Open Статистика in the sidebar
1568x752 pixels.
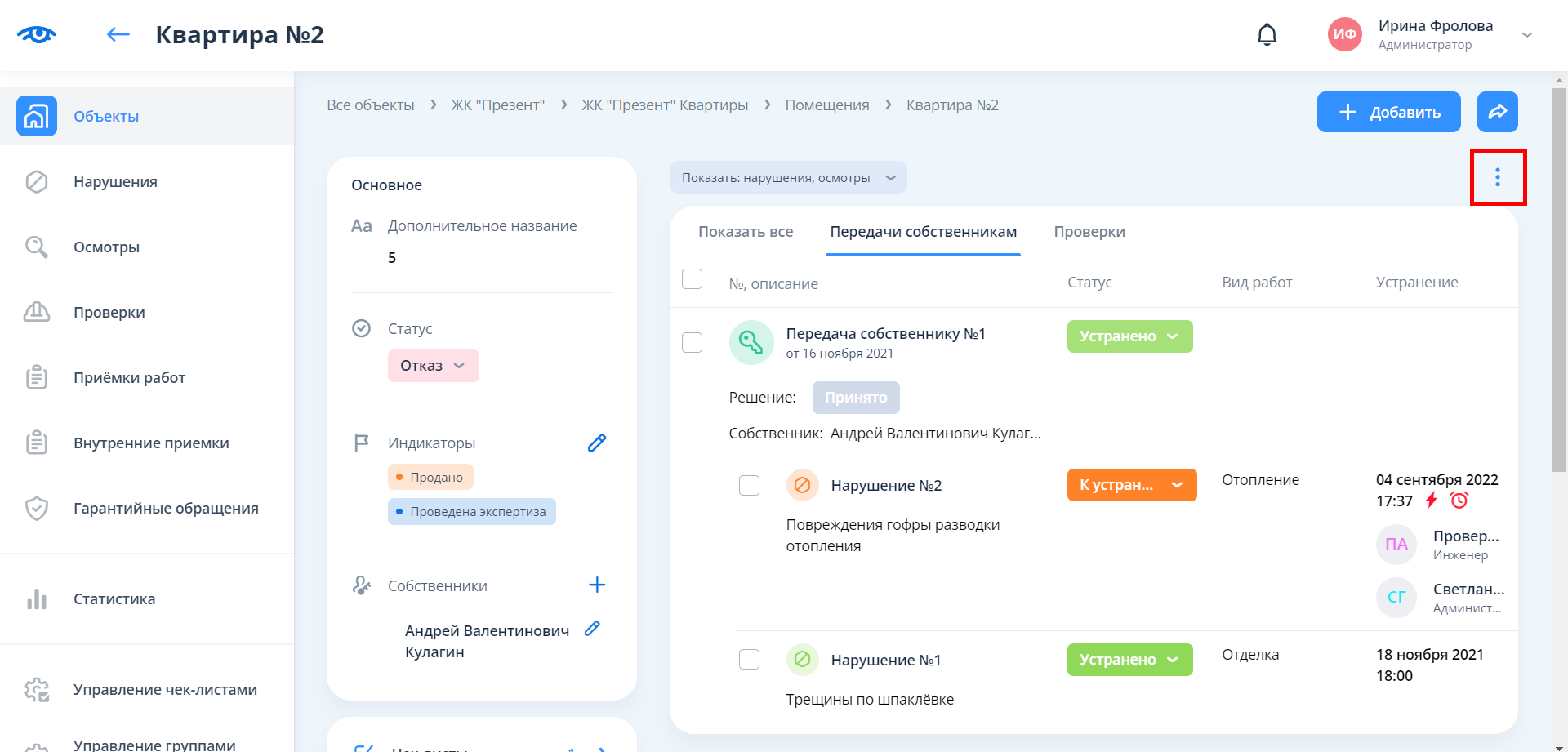(114, 599)
